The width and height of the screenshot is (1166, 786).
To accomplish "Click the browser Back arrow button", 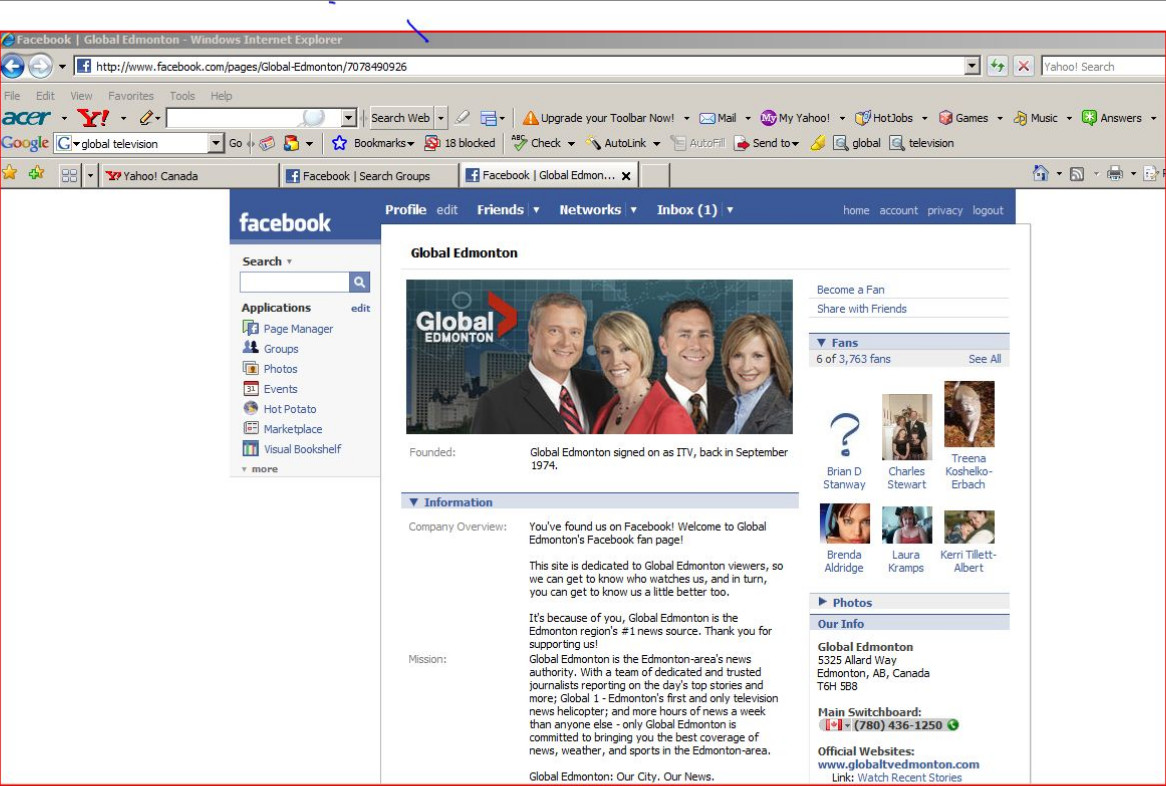I will (13, 66).
